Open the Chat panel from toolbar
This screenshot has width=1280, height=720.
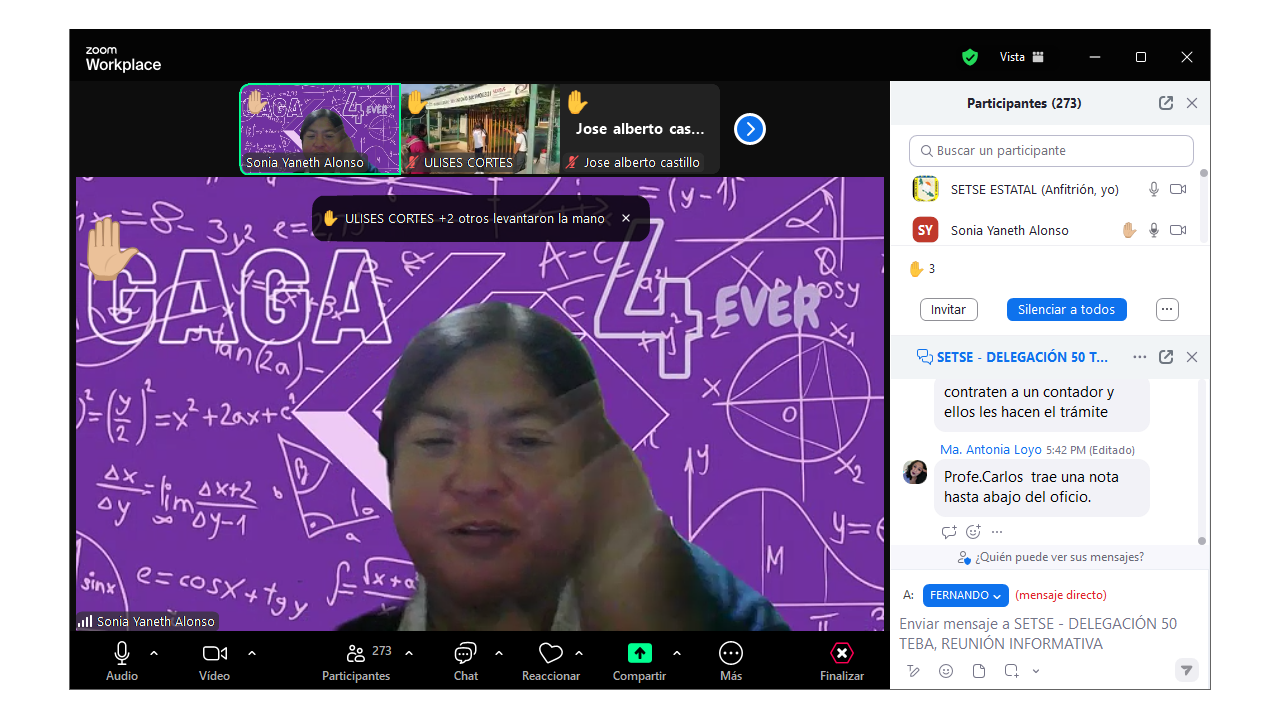point(465,654)
